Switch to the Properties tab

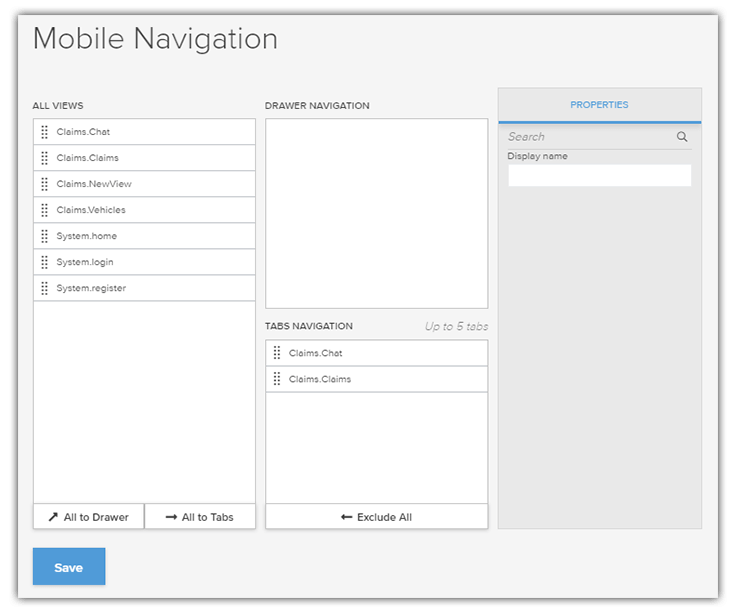click(x=599, y=105)
